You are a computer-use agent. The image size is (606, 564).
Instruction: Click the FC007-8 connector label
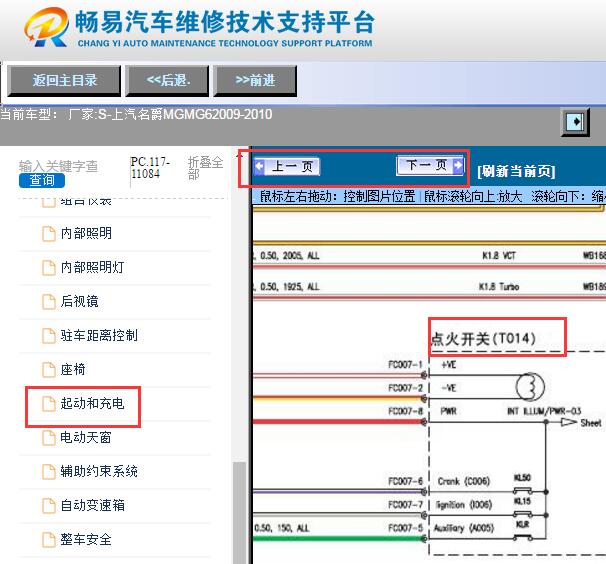[405, 411]
